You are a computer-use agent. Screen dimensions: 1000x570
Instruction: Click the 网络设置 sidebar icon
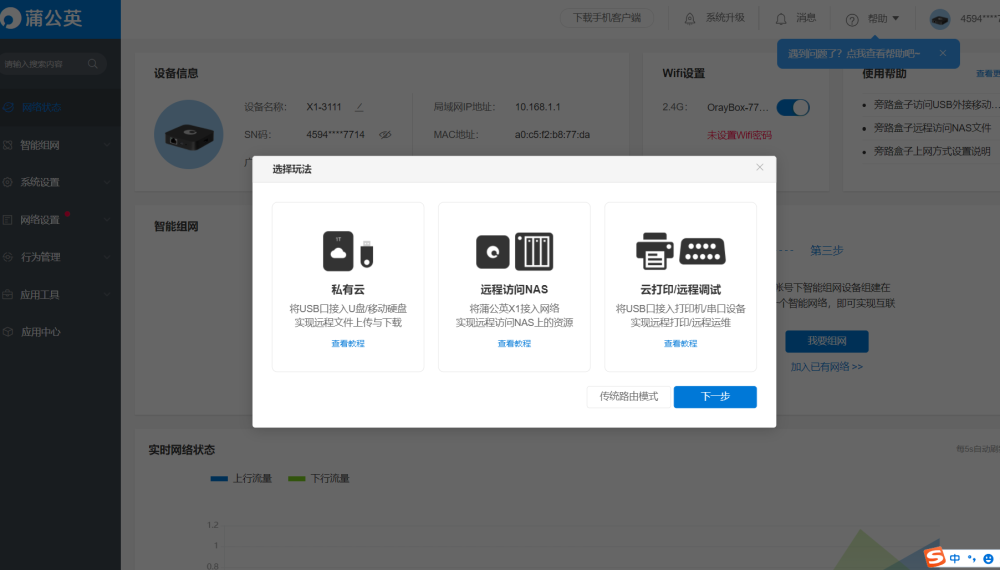click(x=8, y=220)
